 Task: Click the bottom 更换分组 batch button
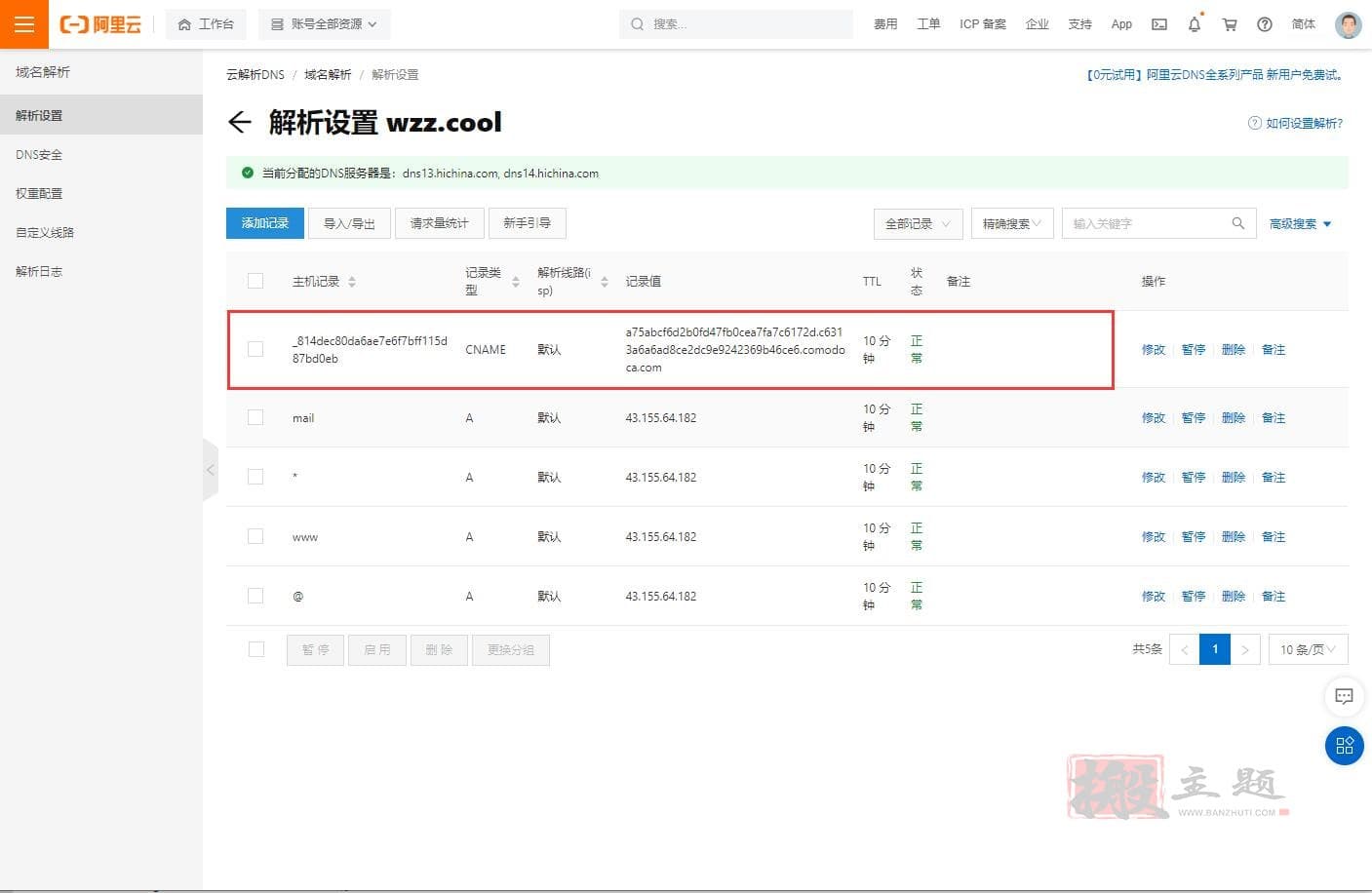coord(511,650)
